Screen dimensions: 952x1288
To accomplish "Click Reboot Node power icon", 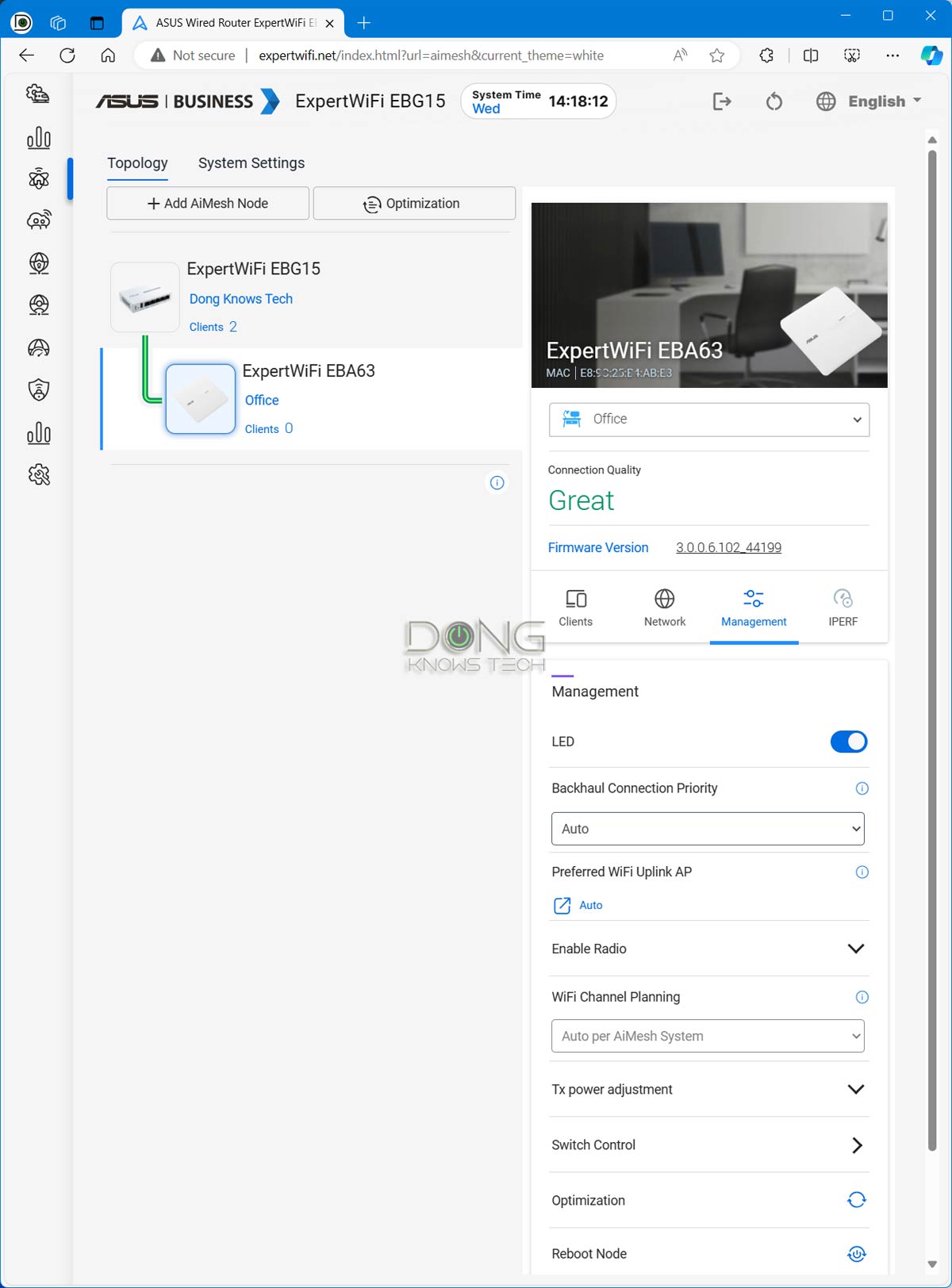I will [857, 1254].
